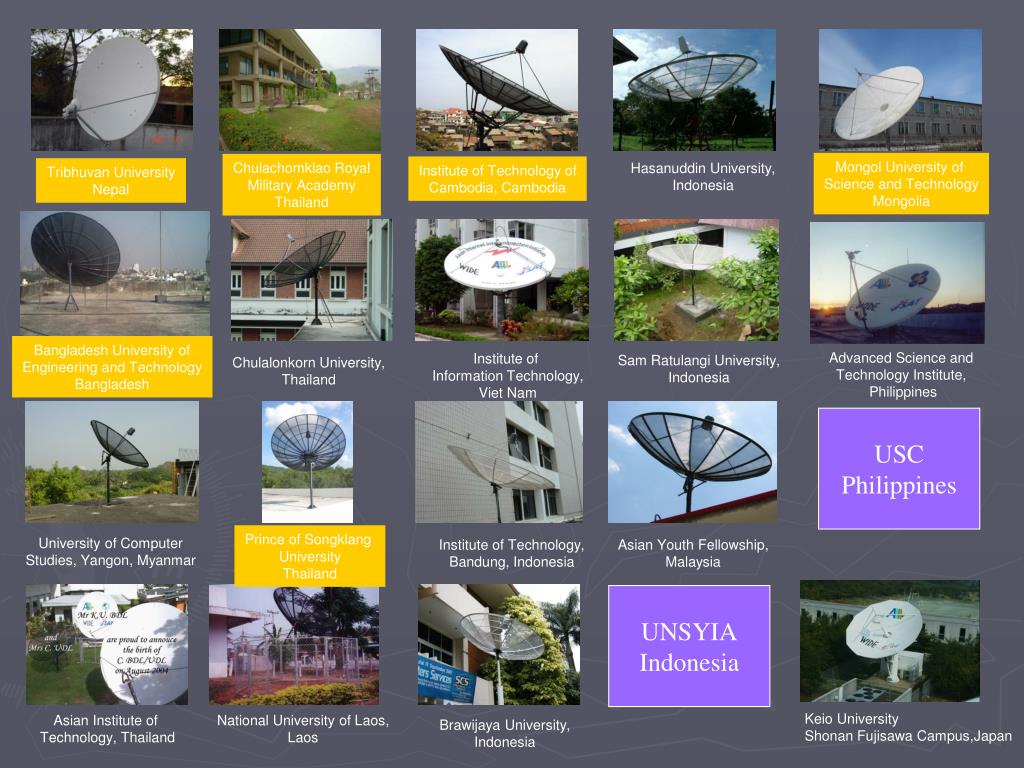Click the yellow Mongol University Mongolia label
Screen dimensions: 1024x768
point(901,184)
